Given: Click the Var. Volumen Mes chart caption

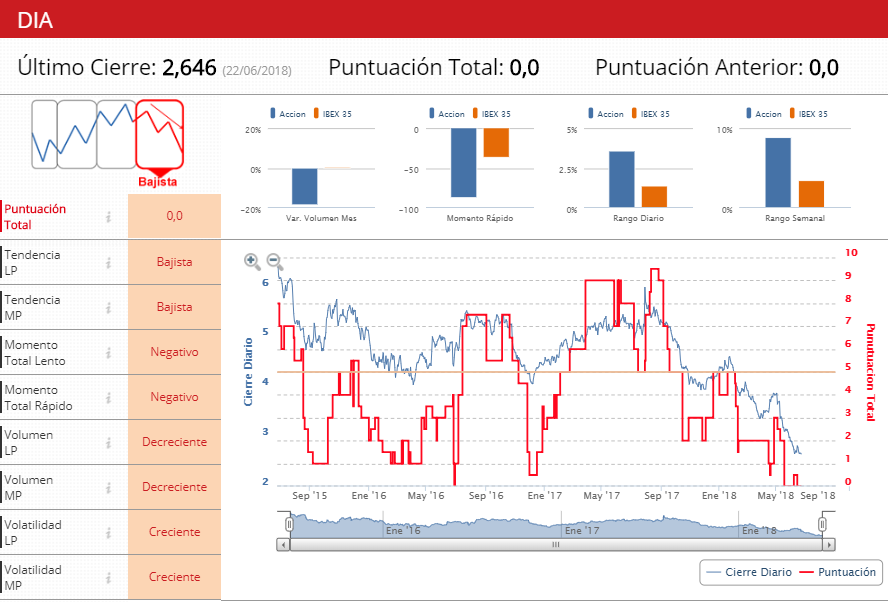Looking at the screenshot, I should [x=321, y=218].
